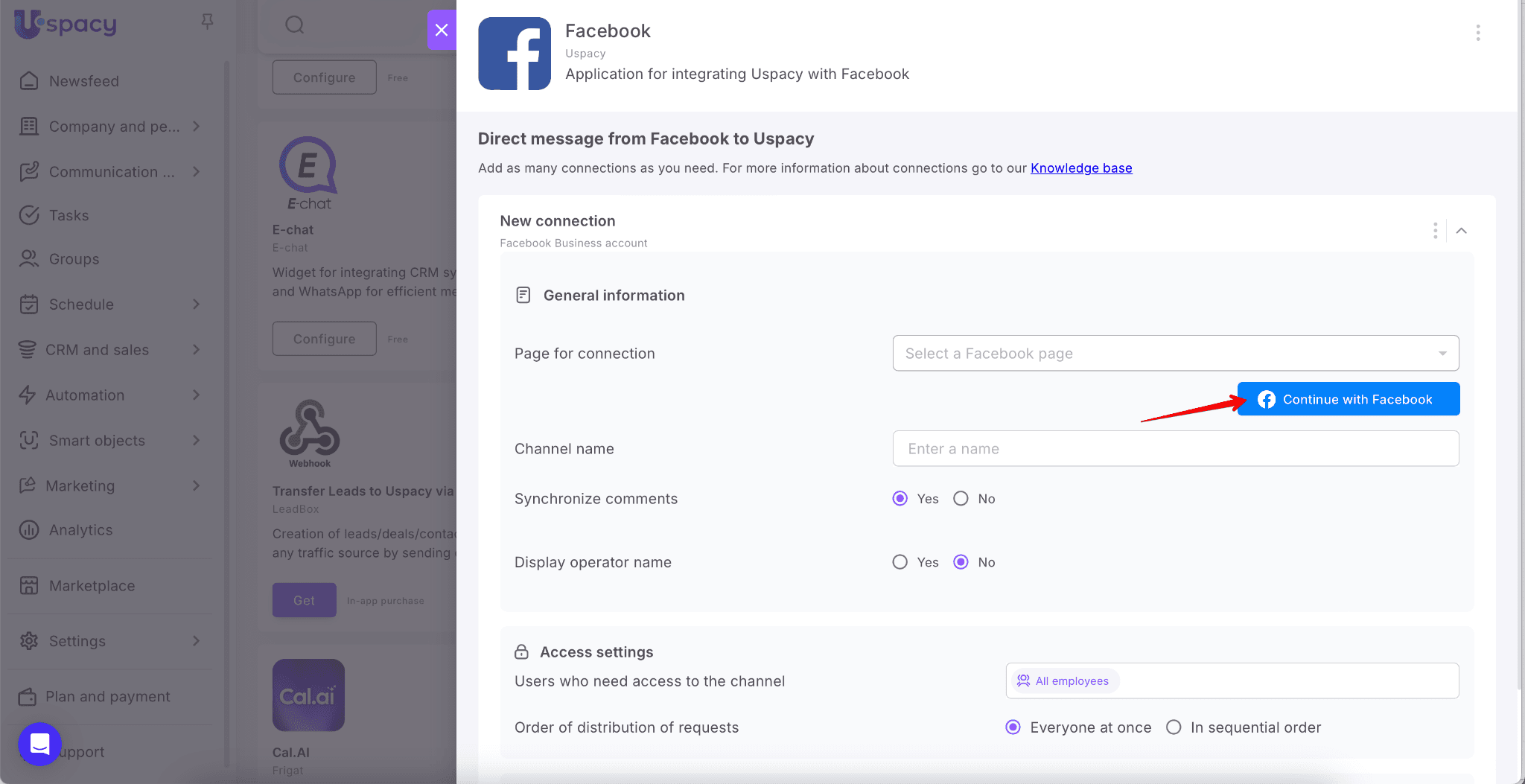Open Marketplace in the sidebar
This screenshot has height=784, width=1525.
(92, 586)
